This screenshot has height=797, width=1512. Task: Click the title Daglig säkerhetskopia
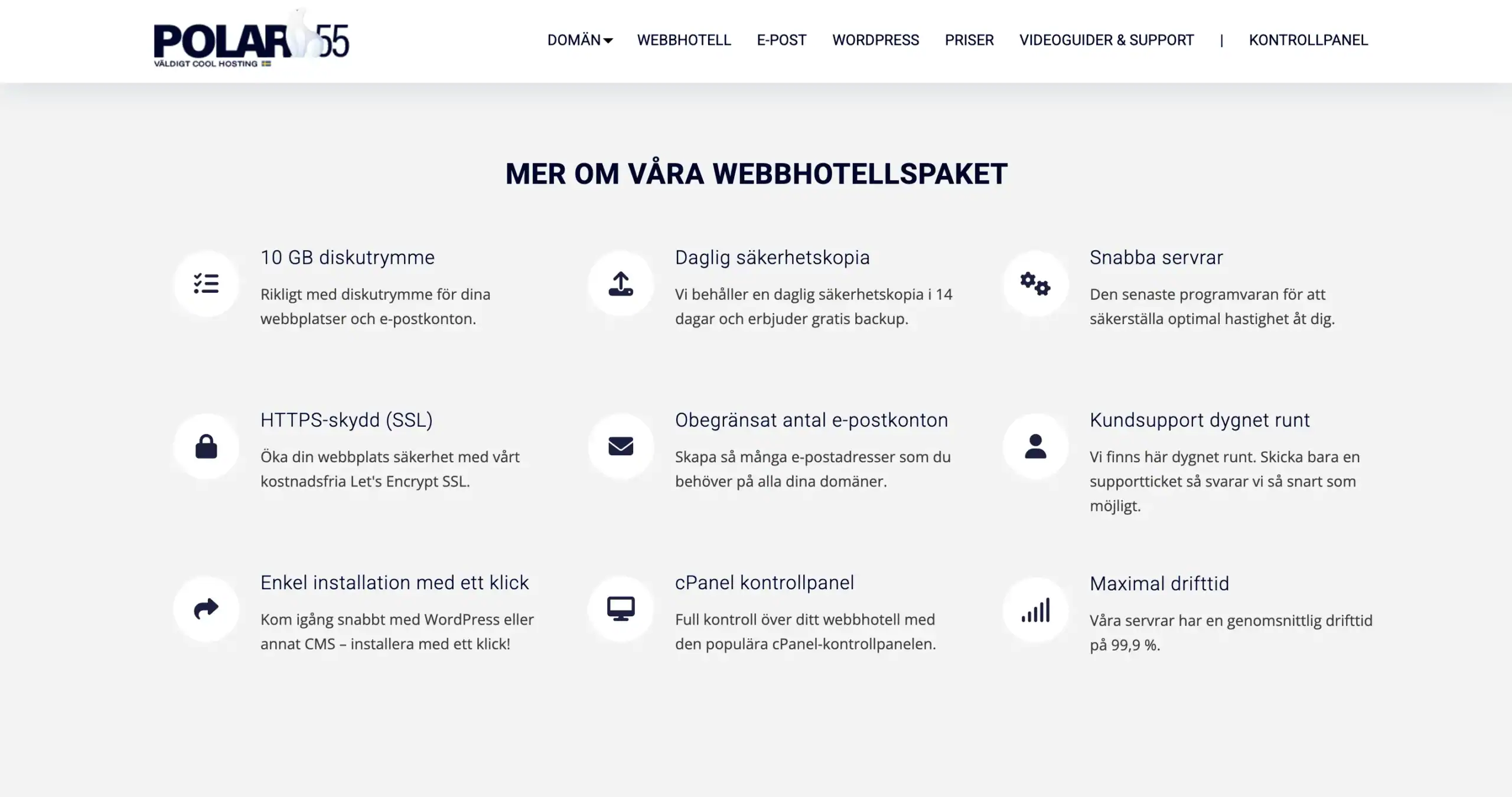point(772,257)
